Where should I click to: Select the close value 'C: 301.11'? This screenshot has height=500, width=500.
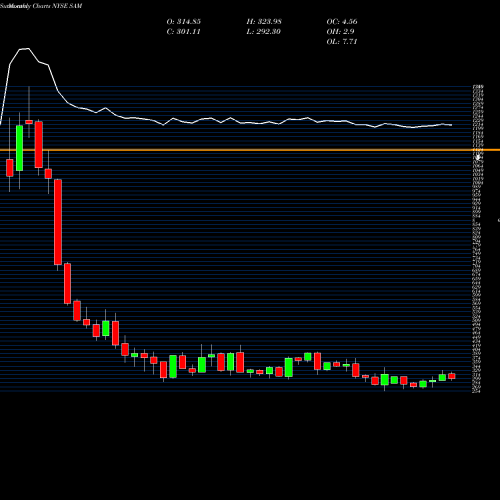(x=183, y=31)
